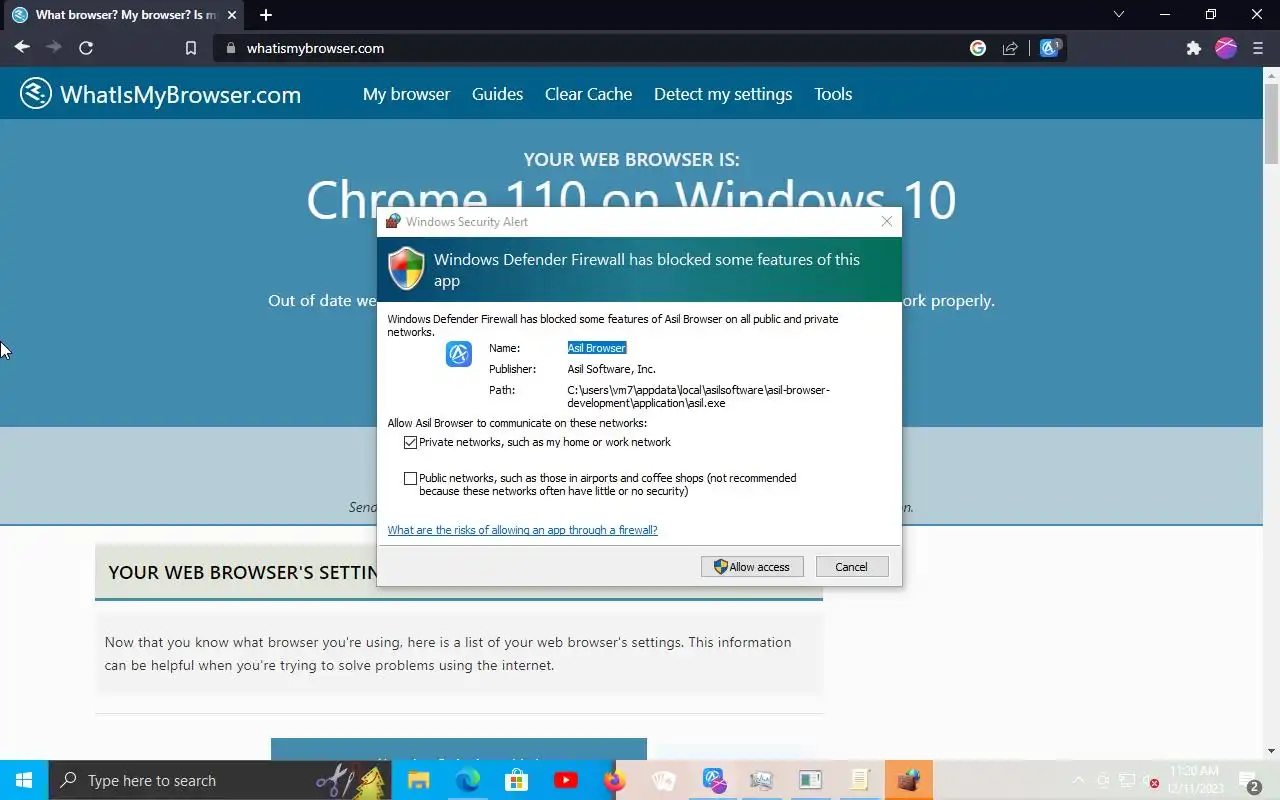Viewport: 1280px width, 800px height.
Task: Click the share page icon
Action: (1010, 48)
